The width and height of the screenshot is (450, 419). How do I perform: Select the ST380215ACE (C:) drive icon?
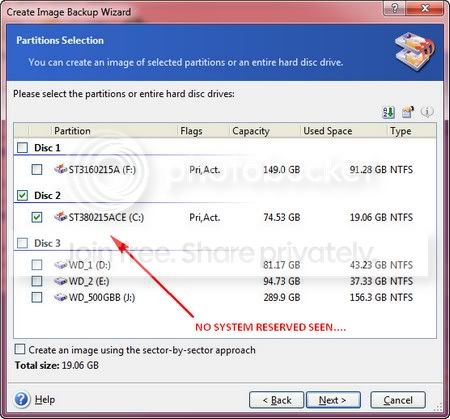point(61,217)
